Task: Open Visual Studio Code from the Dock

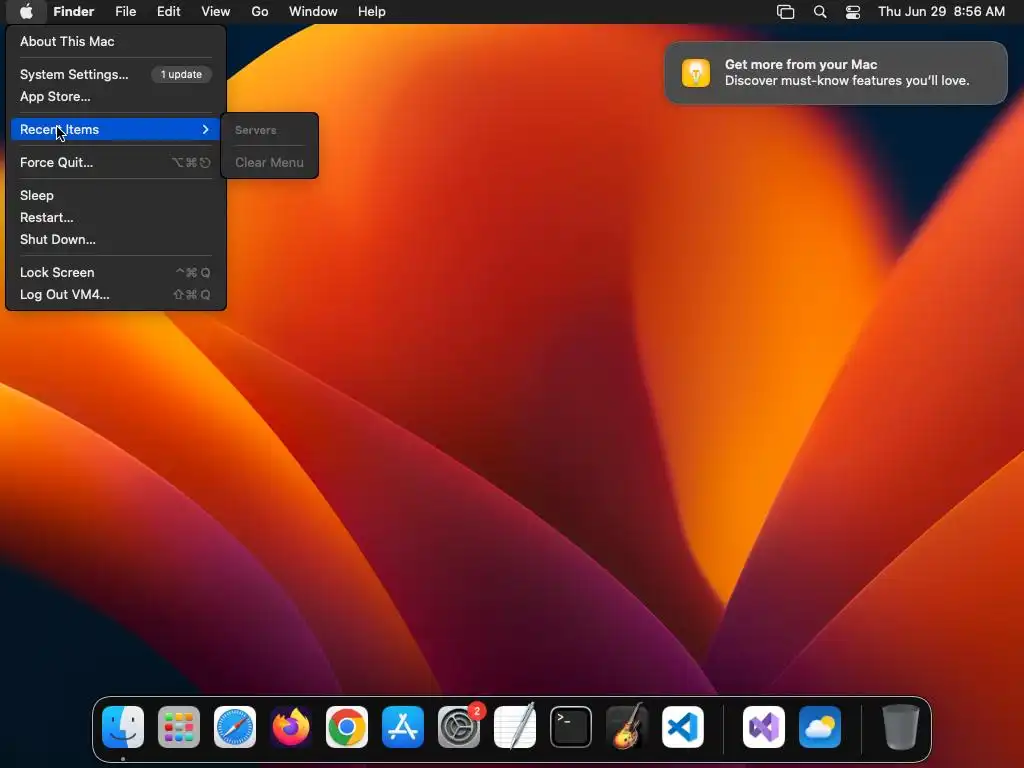Action: coord(682,727)
